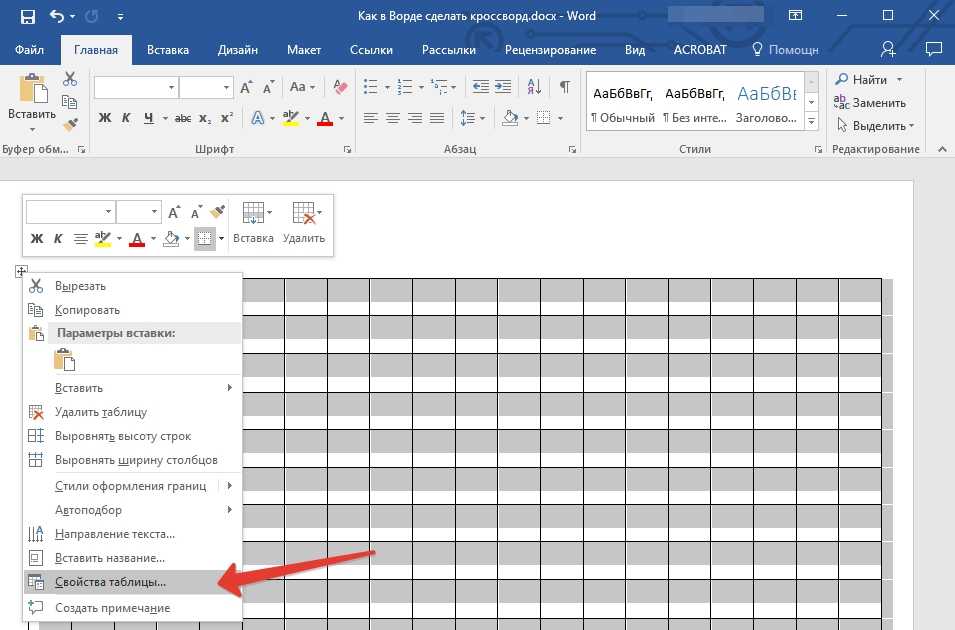Click the red font color button in ribbon
Image resolution: width=955 pixels, height=630 pixels.
[324, 118]
